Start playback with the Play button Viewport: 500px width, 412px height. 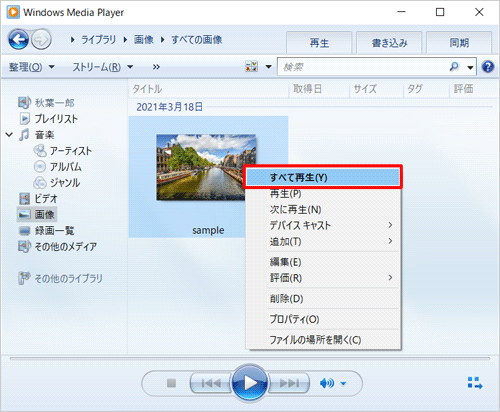tap(250, 383)
